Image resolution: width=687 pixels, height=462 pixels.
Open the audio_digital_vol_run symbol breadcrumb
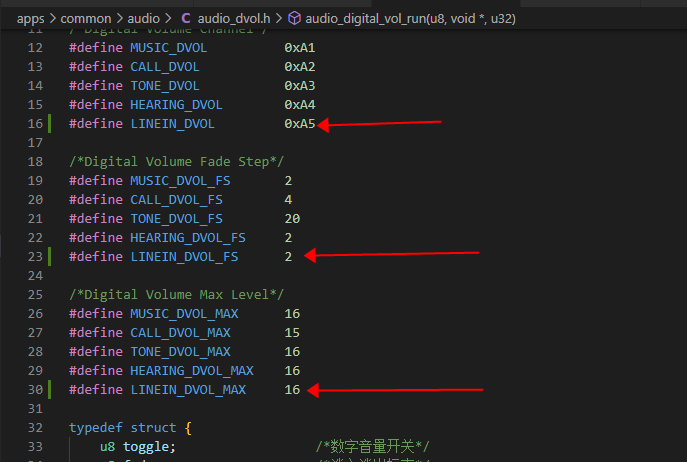(410, 19)
